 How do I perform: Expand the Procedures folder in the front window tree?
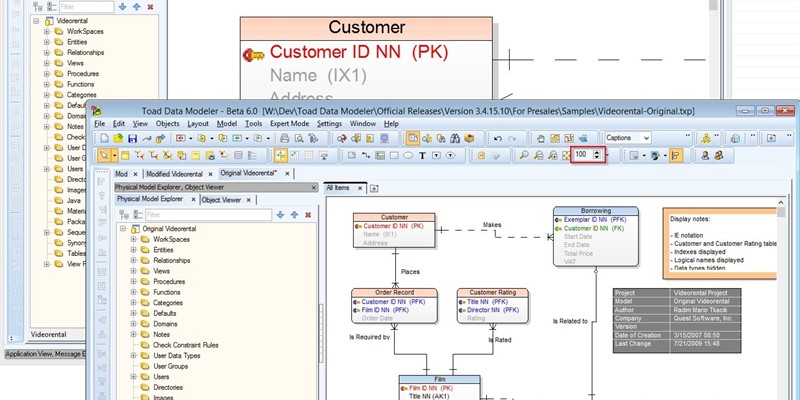click(x=134, y=282)
